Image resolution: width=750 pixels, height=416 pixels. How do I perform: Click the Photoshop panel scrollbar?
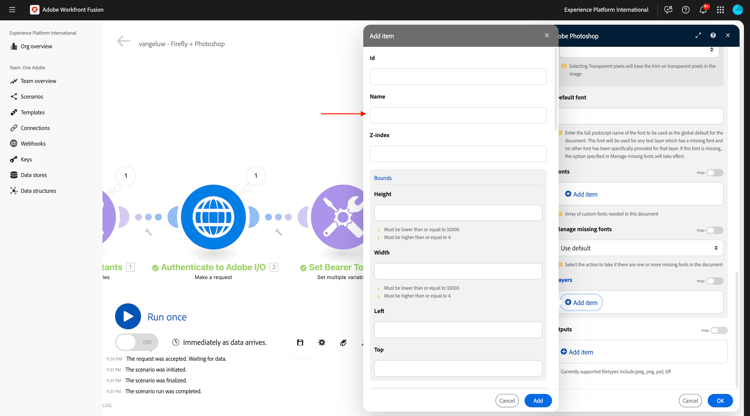737,328
